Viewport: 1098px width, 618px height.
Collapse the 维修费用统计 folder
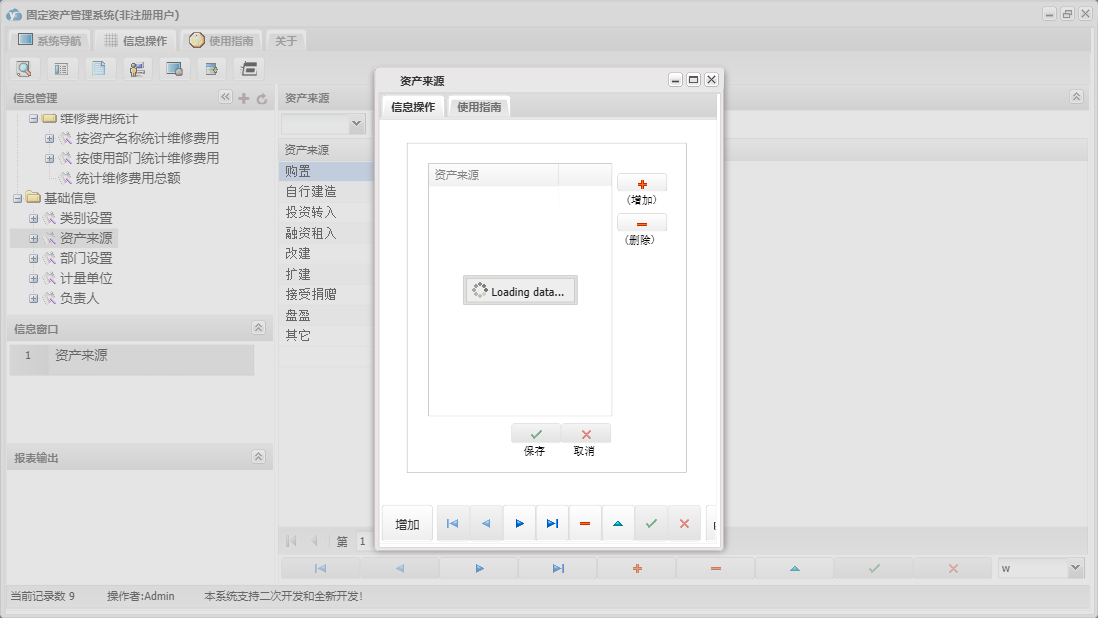(34, 118)
